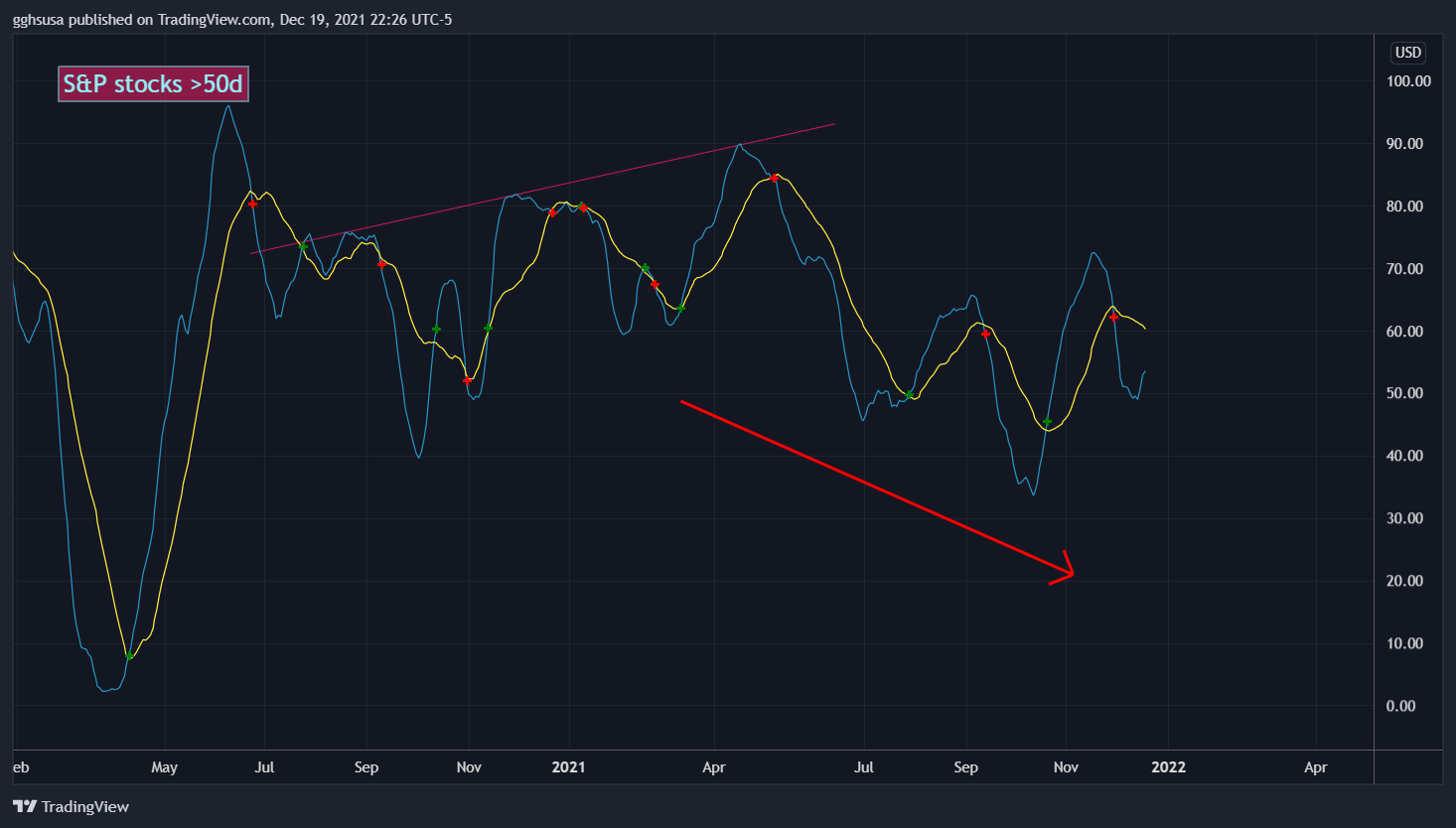The image size is (1456, 828).
Task: Click the Sep label before the first Nov
Action: click(x=366, y=767)
